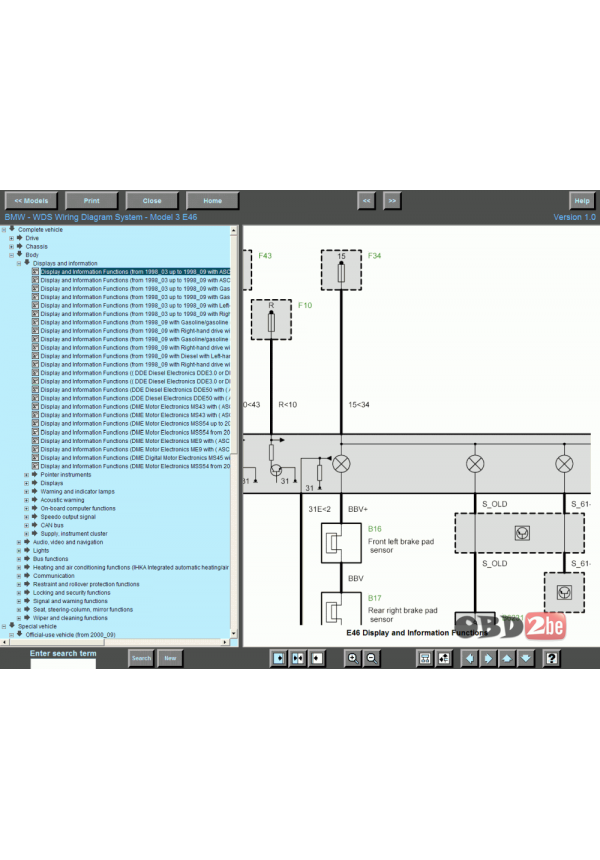The width and height of the screenshot is (600, 860).
Task: Collapse the Complete vehicle root node
Action: (x=4, y=230)
